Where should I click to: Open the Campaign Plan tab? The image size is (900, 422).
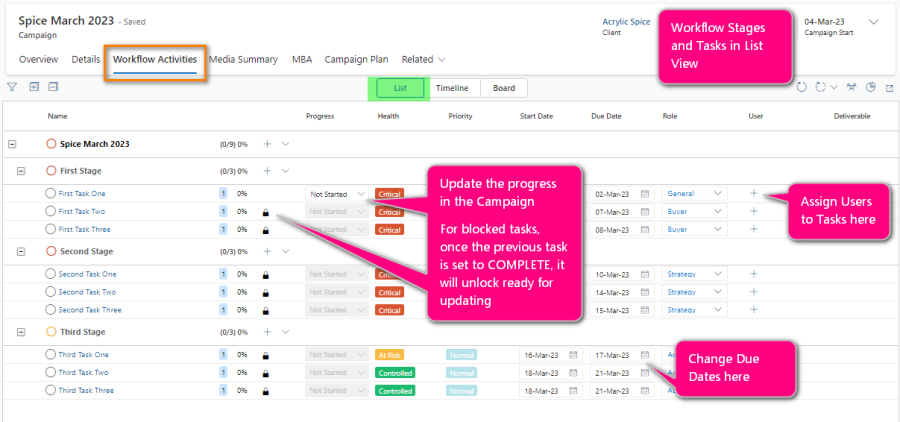[x=357, y=60]
